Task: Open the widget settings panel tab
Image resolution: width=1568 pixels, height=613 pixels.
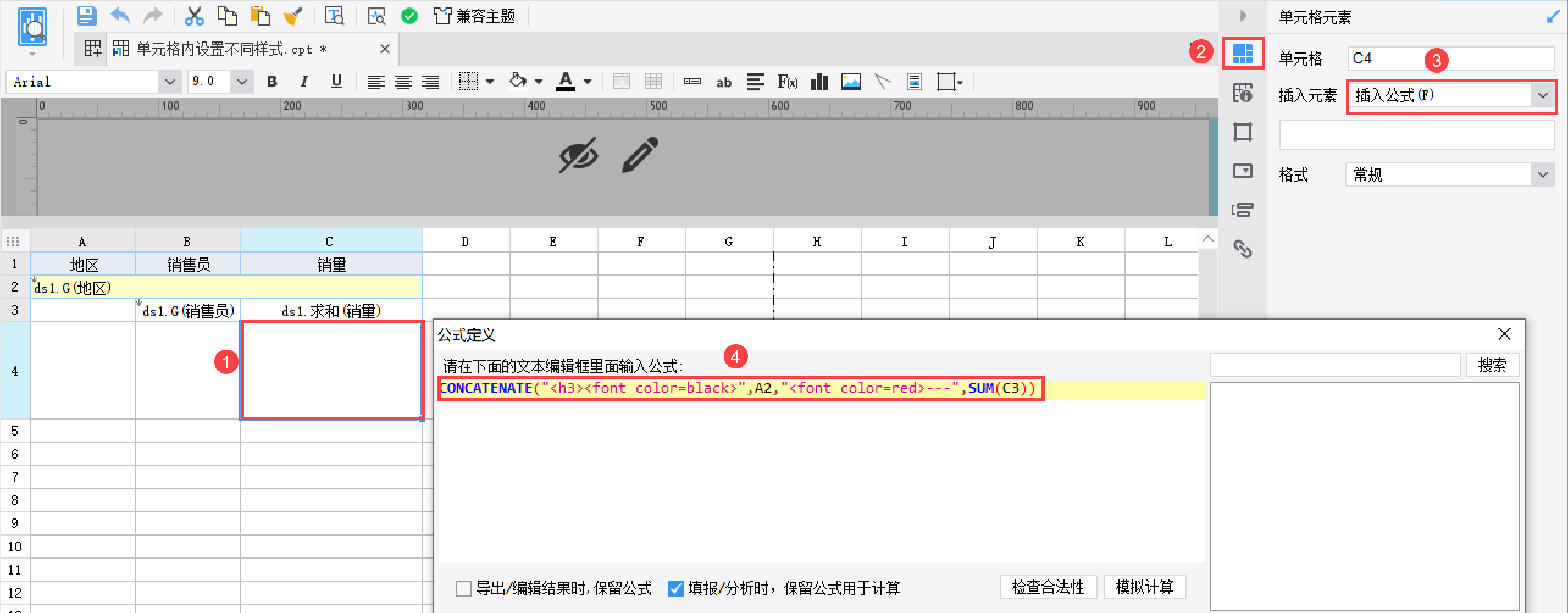Action: pyautogui.click(x=1243, y=171)
